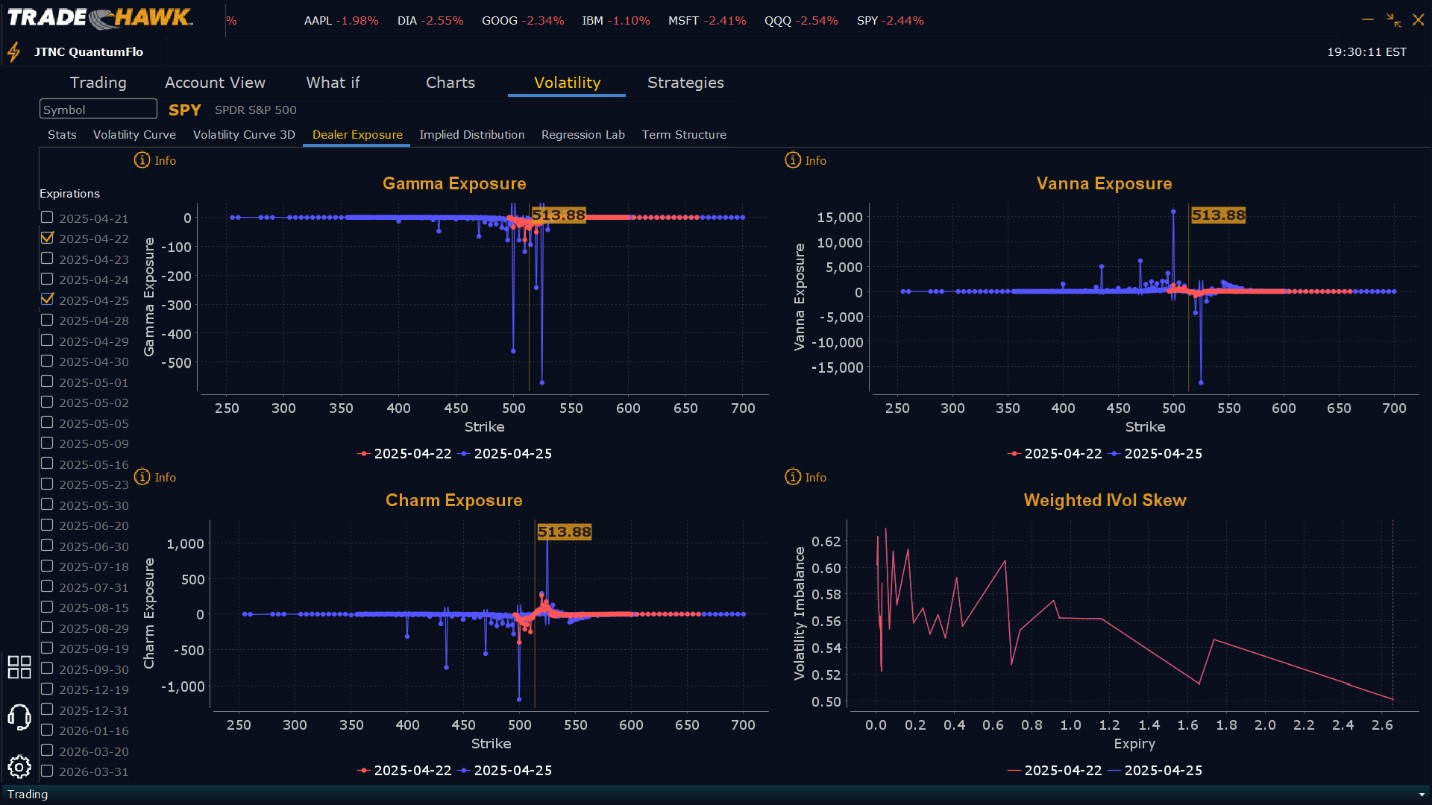The image size is (1432, 805).
Task: Click the DIA -2.55% ticker
Action: [430, 21]
